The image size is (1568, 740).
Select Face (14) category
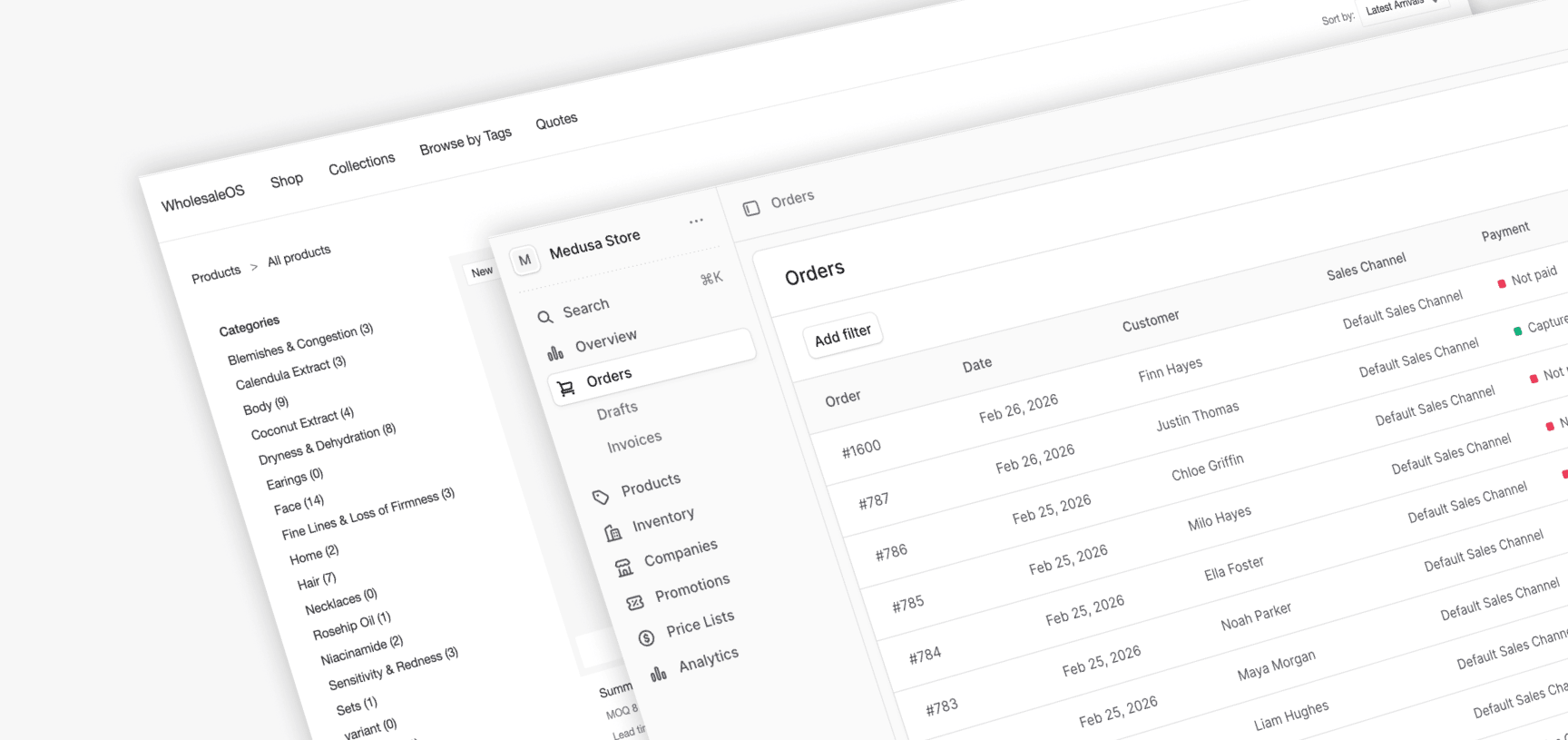(299, 504)
